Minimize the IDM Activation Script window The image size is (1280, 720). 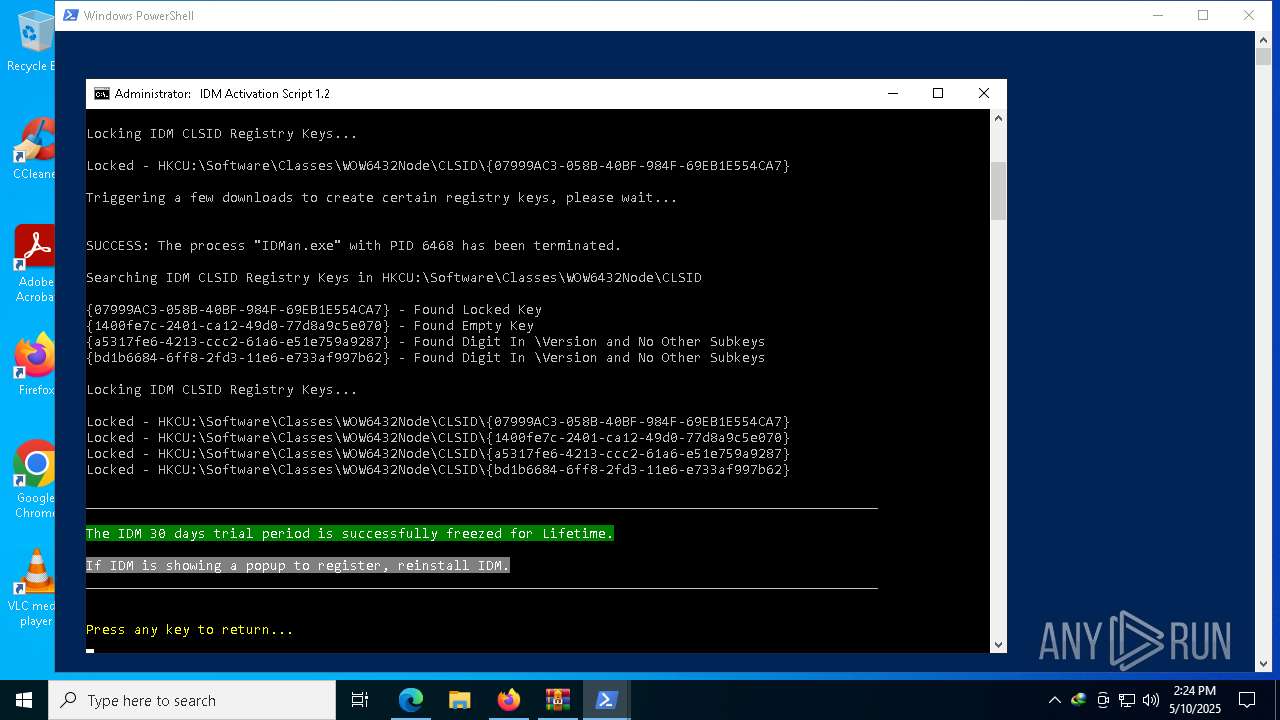tap(892, 94)
